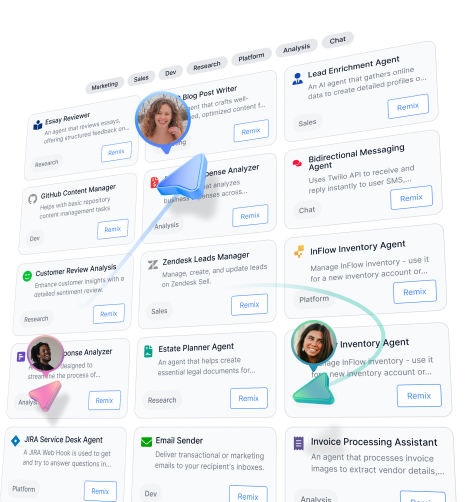Image resolution: width=470 pixels, height=502 pixels.
Task: Click the JIRA Service Desk diamond icon
Action: click(15, 441)
